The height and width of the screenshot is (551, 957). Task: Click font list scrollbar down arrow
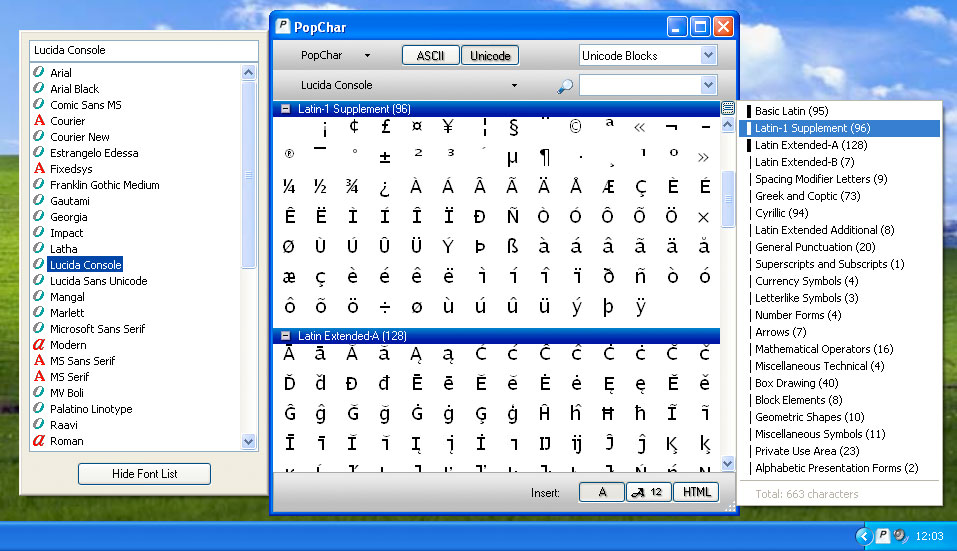tap(248, 441)
